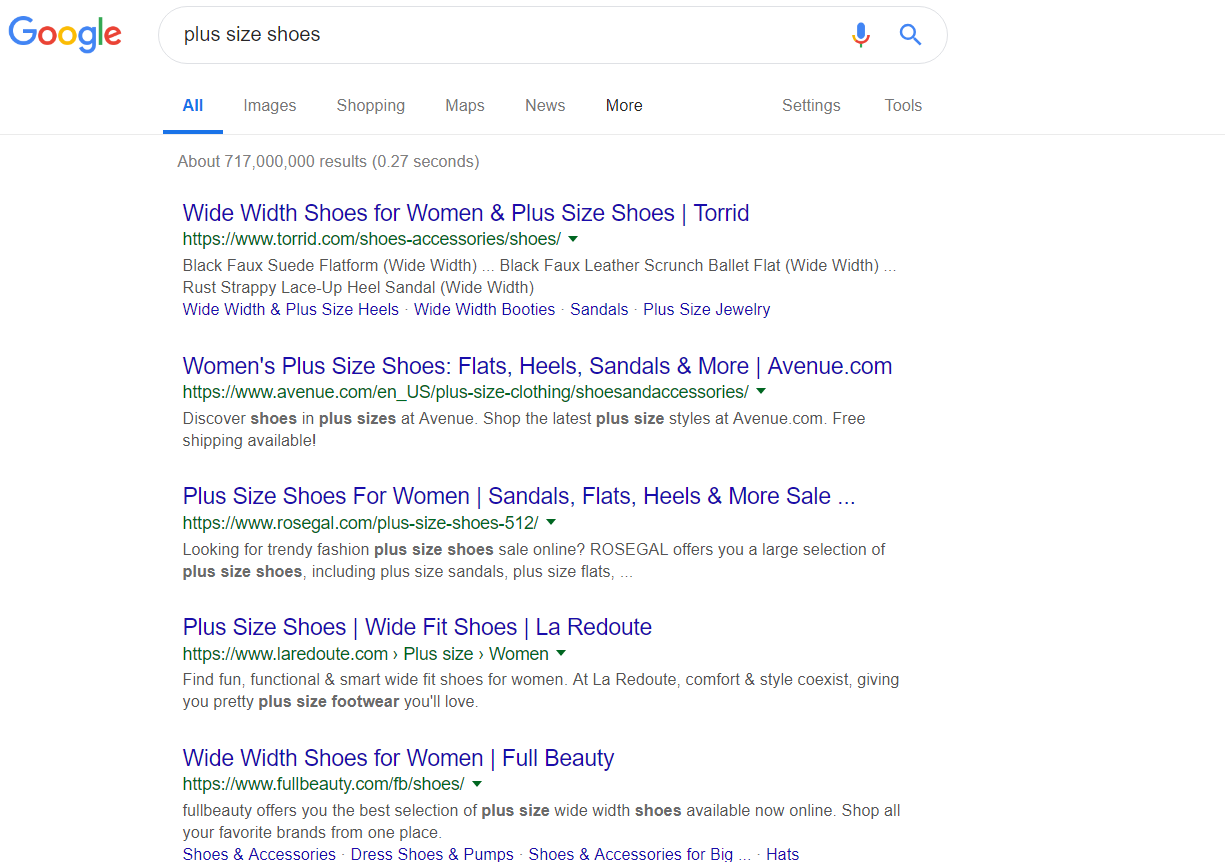This screenshot has height=862, width=1225.
Task: Open search Settings menu
Action: tap(811, 105)
